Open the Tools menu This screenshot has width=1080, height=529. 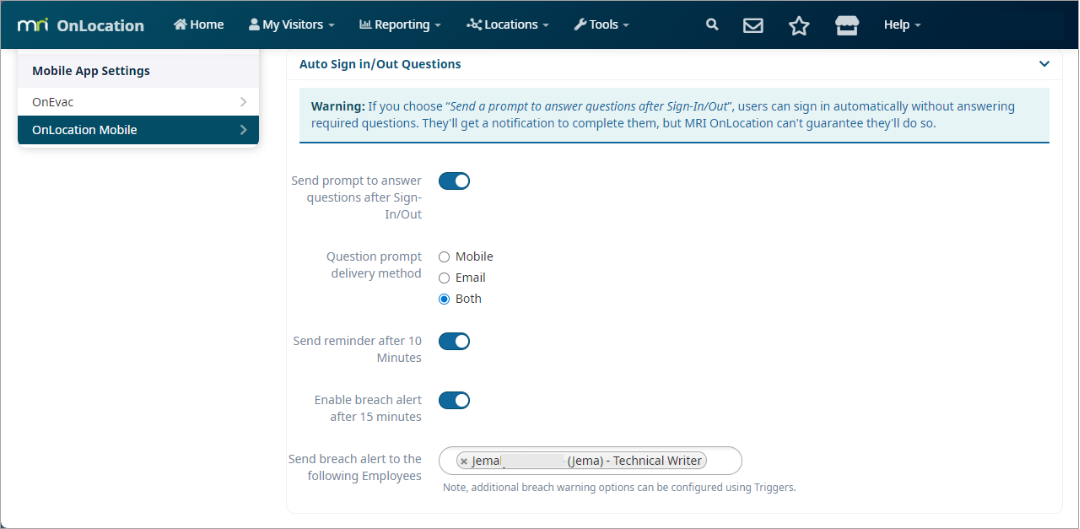[x=601, y=25]
